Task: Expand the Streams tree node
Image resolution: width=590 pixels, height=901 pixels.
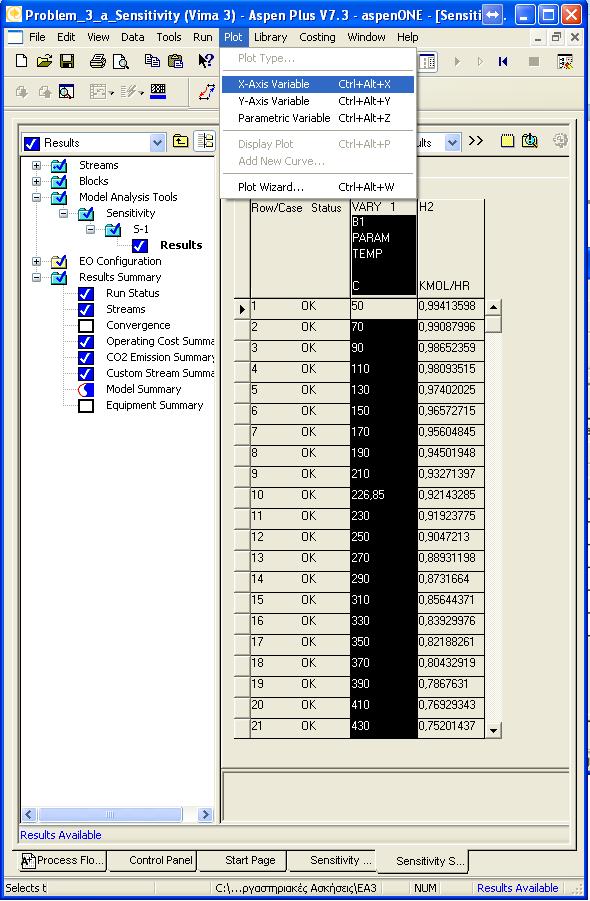Action: [36, 165]
